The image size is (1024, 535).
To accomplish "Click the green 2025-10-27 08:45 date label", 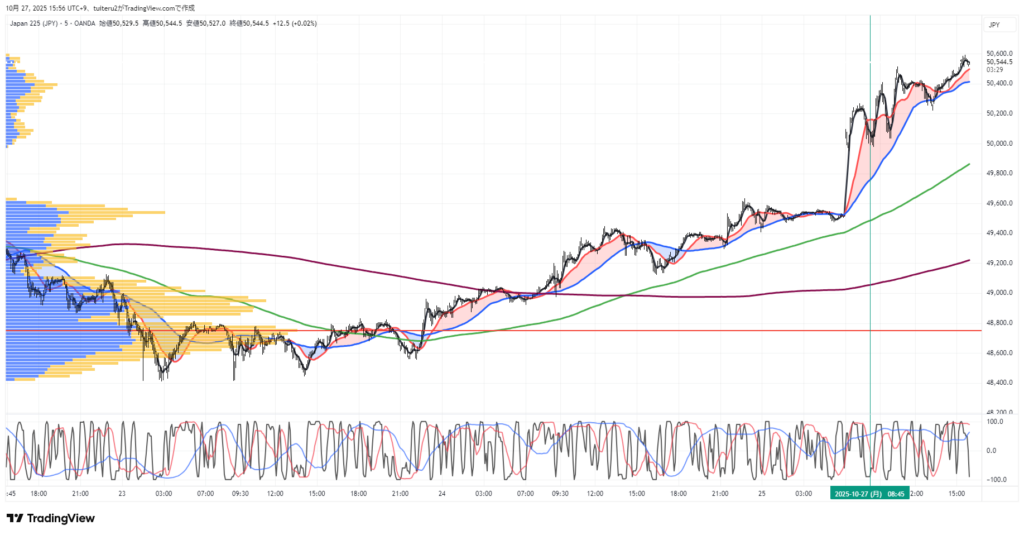I will (869, 493).
